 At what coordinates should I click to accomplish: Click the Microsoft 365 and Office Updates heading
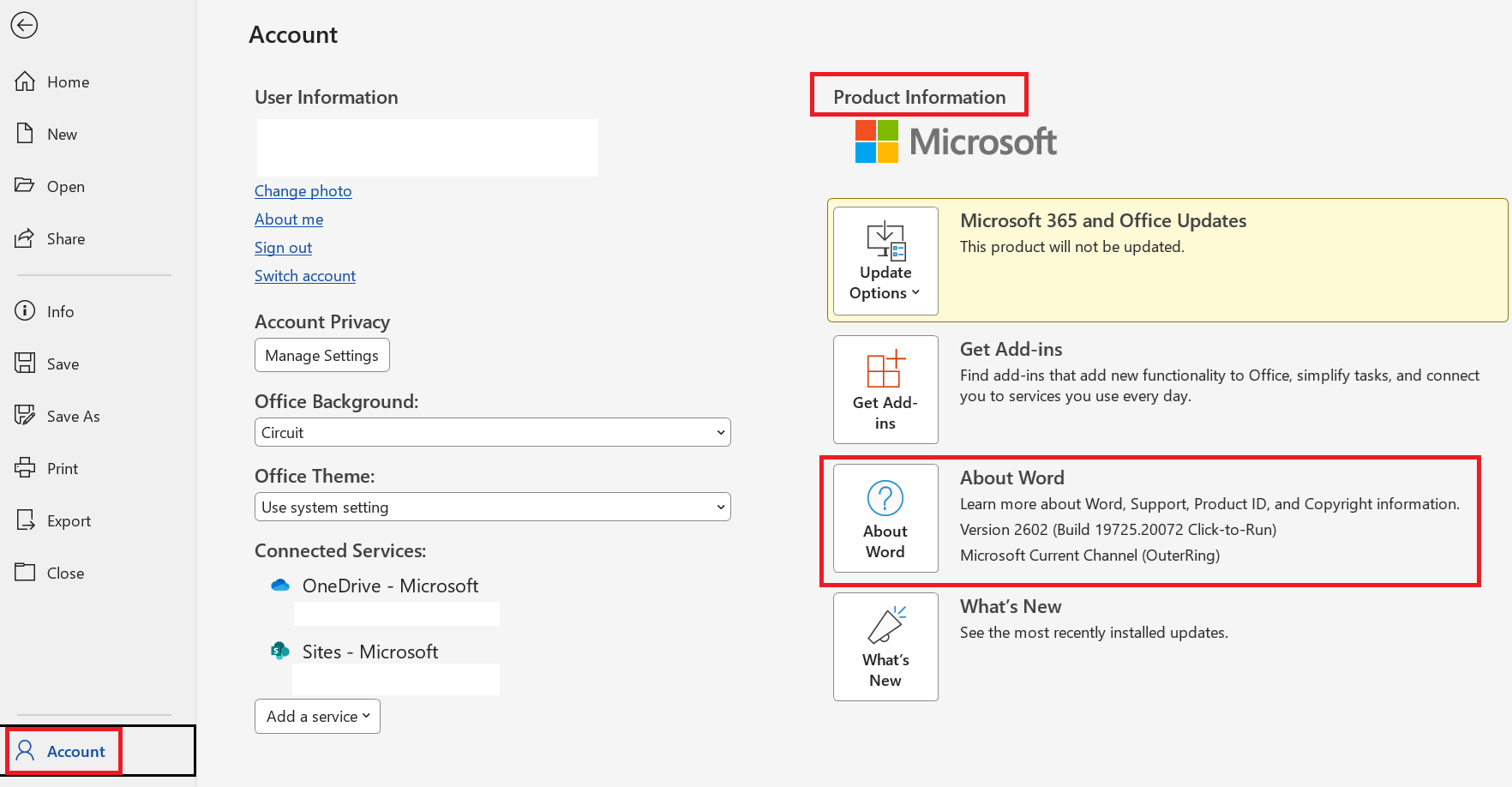coord(1103,220)
